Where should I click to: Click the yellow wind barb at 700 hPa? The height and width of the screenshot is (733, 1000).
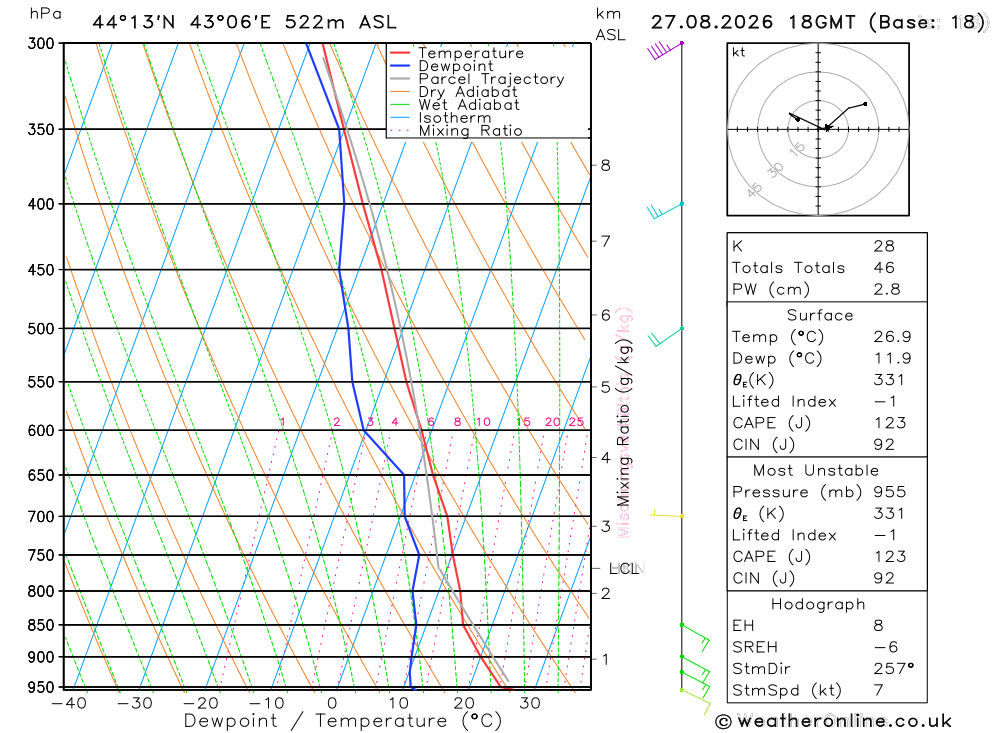[x=667, y=514]
